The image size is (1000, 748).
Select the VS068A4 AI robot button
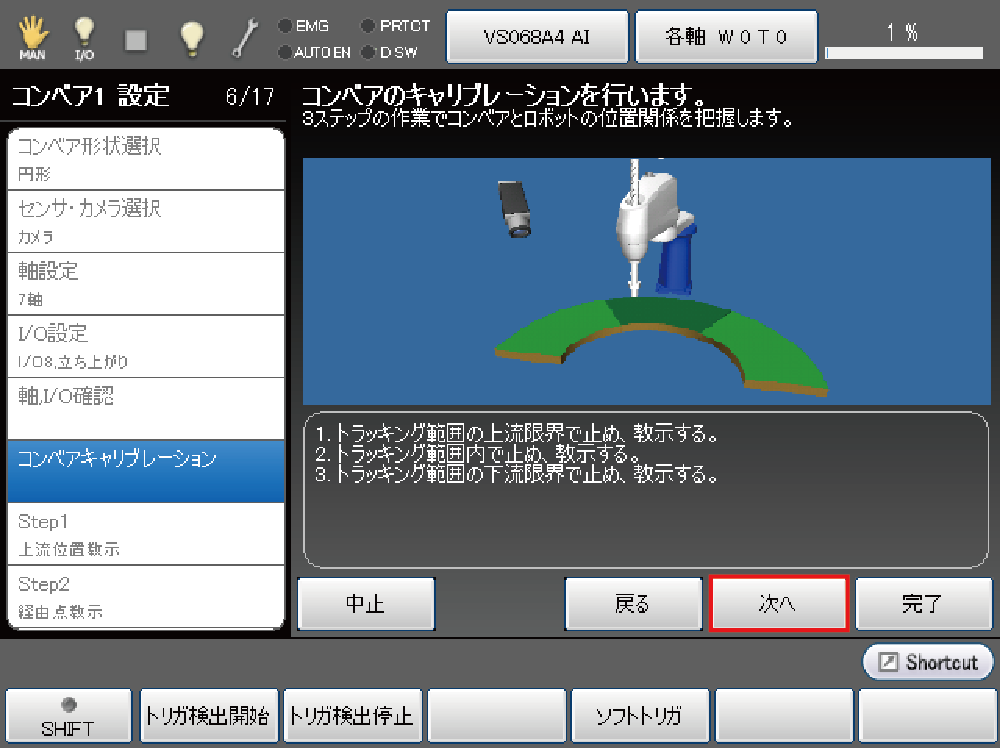537,37
